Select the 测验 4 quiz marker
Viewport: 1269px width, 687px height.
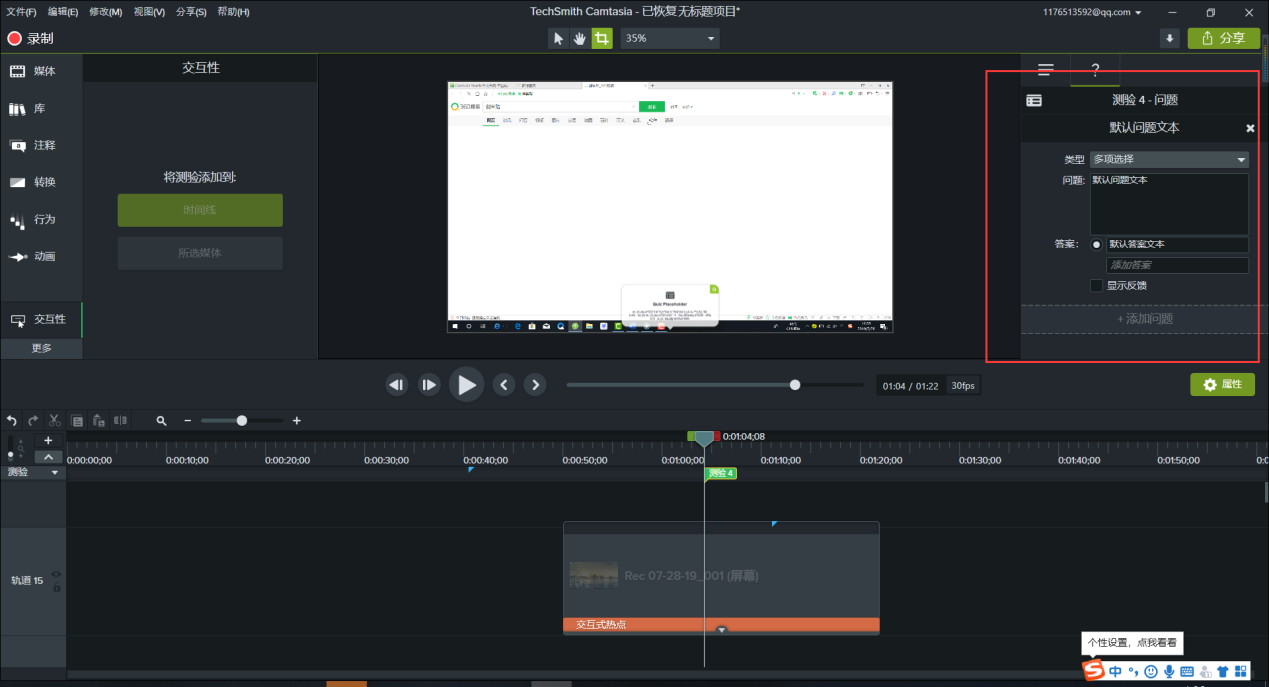pyautogui.click(x=720, y=473)
